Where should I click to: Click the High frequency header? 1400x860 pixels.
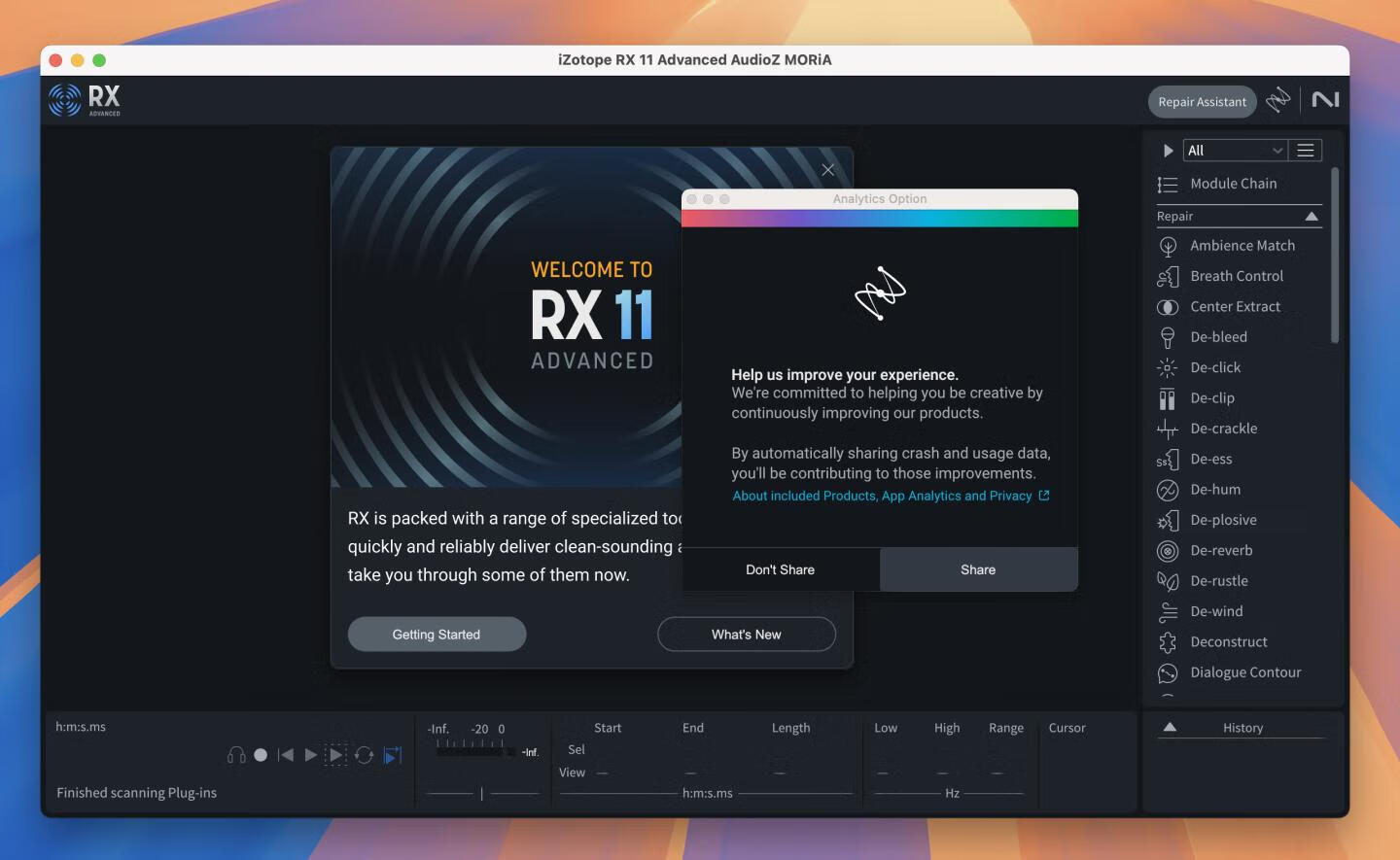pos(947,728)
